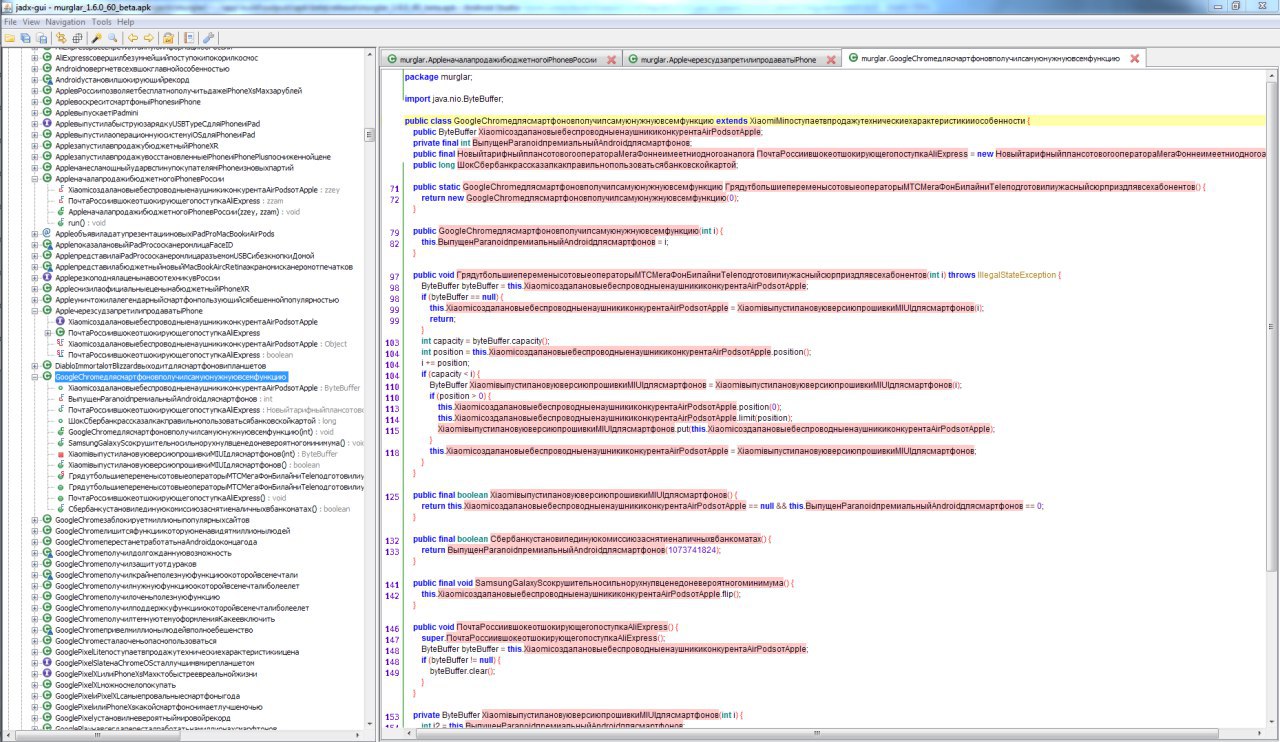Click the Save all toolbar icon
Viewport: 1280px width, 742px height.
click(x=25, y=38)
